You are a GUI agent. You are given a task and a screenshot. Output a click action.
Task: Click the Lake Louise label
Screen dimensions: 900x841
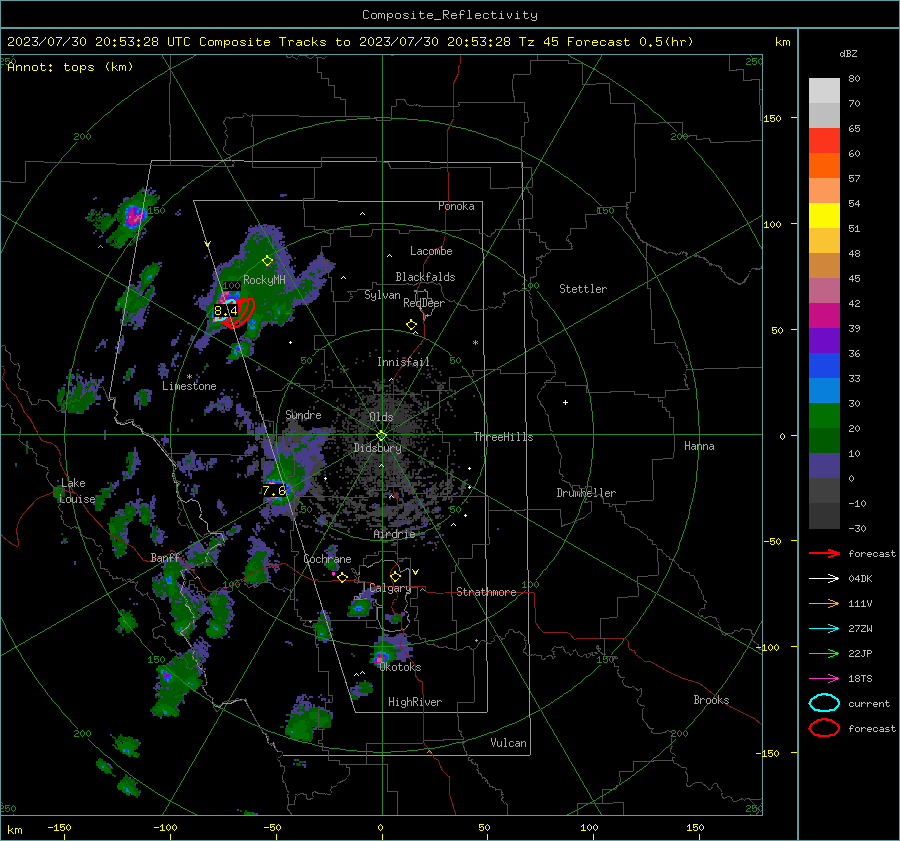pyautogui.click(x=77, y=491)
